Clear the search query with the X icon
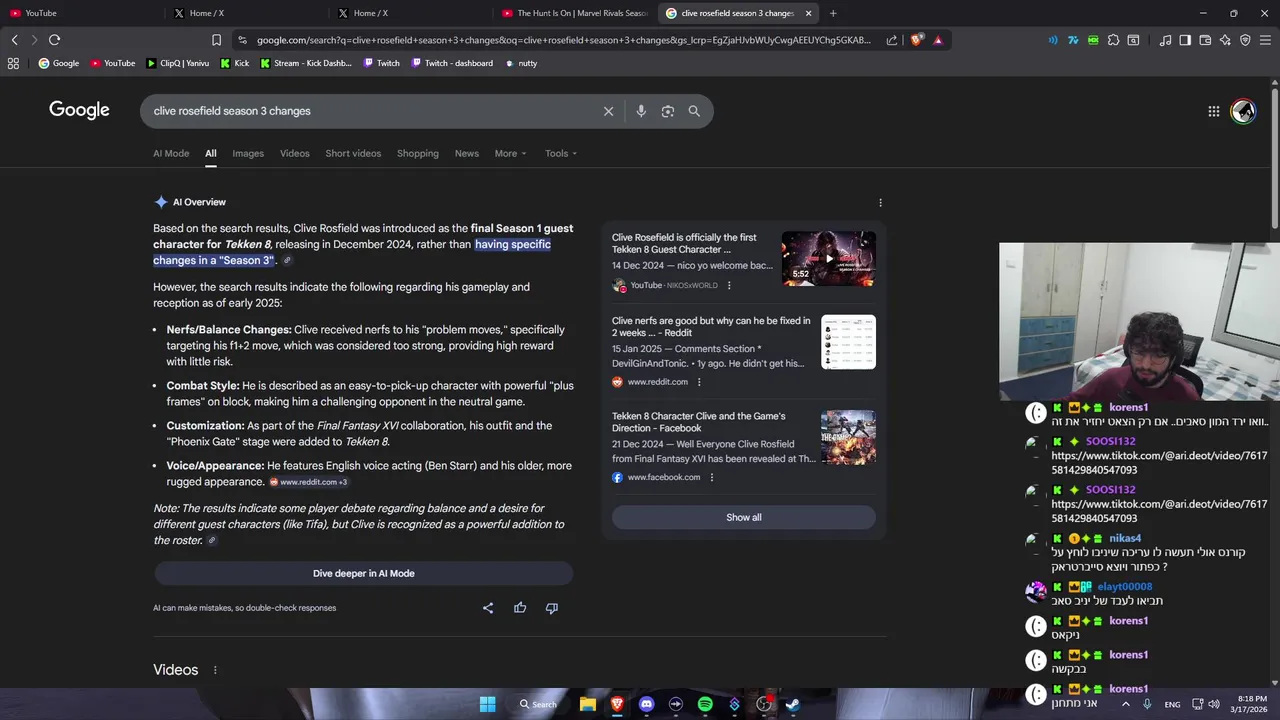 coord(608,111)
